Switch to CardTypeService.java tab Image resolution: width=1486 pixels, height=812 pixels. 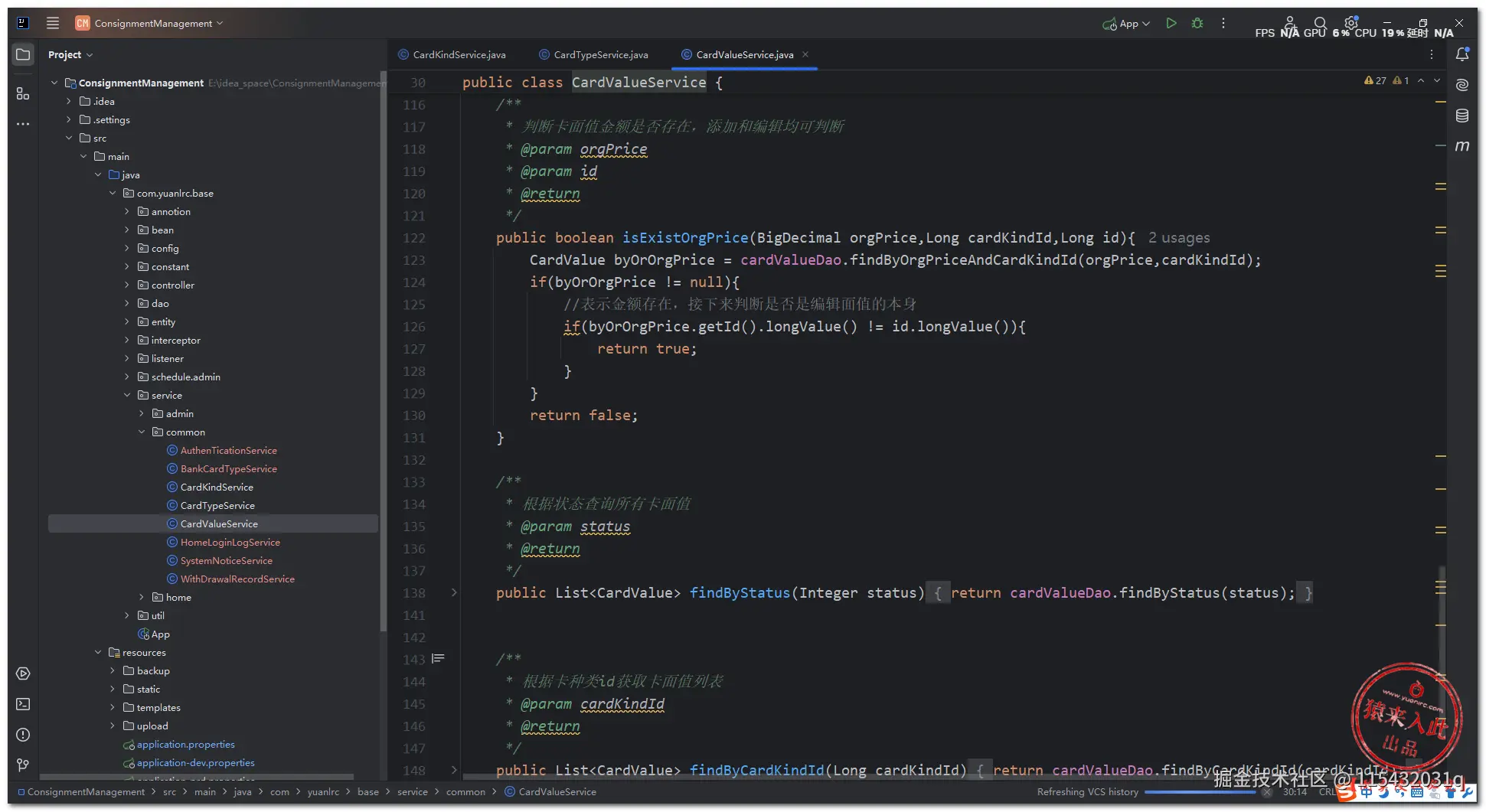pos(594,54)
